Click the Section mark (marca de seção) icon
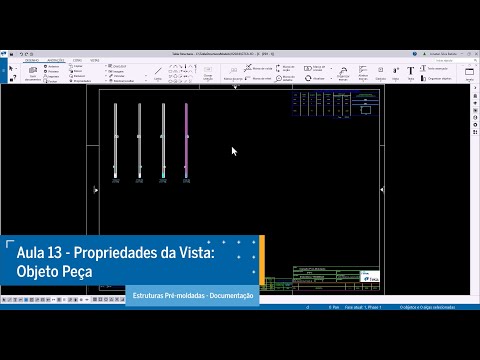Image resolution: width=480 pixels, height=360 pixels. tap(278, 68)
